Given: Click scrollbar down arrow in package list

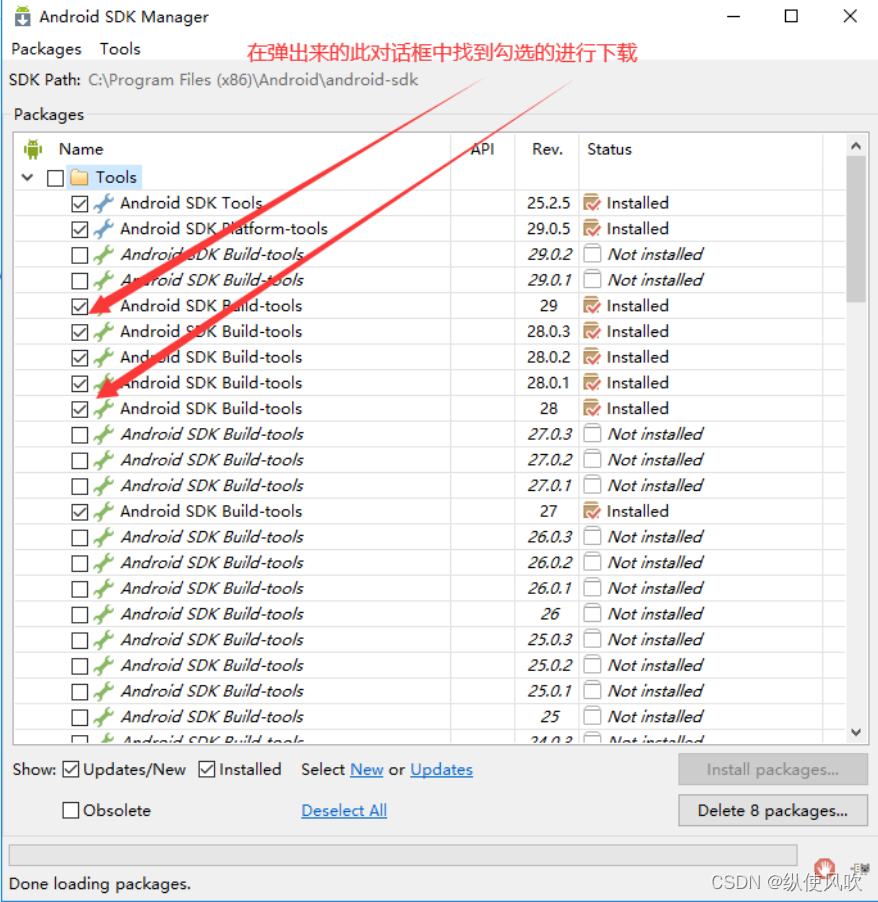Looking at the screenshot, I should [856, 732].
